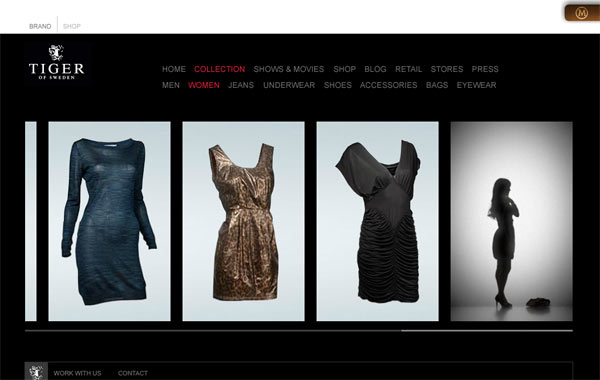Click the partially visible leftmost product panel
Screen dimensions: 600x380
pos(31,221)
